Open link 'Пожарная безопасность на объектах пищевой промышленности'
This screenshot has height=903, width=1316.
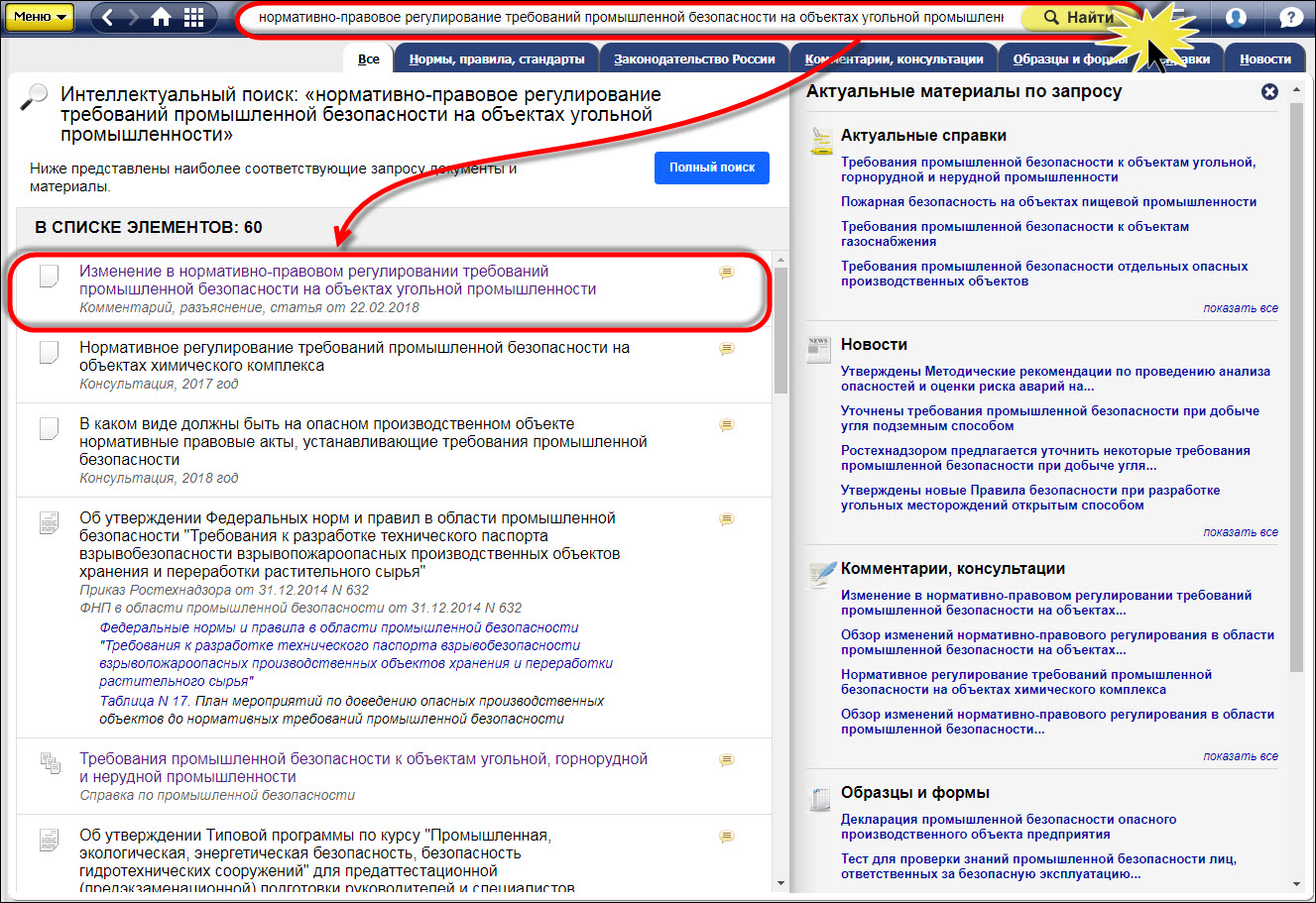[x=1048, y=202]
